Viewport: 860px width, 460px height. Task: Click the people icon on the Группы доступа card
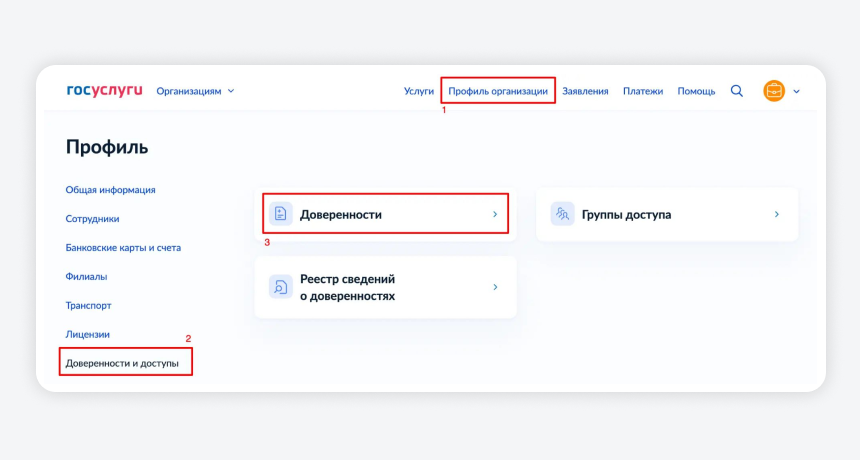pyautogui.click(x=562, y=214)
